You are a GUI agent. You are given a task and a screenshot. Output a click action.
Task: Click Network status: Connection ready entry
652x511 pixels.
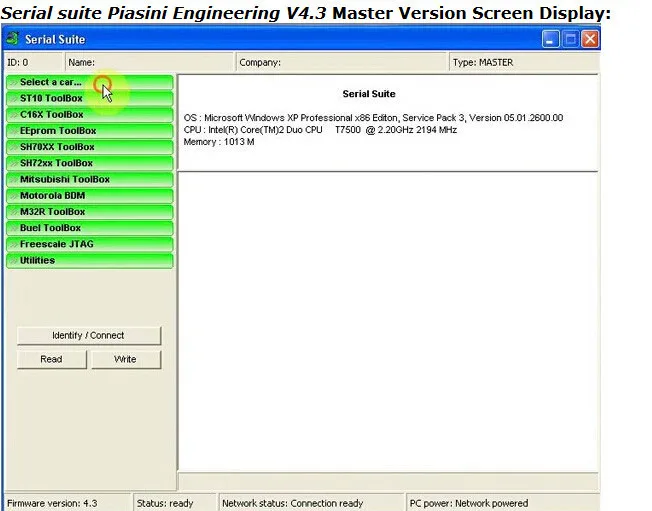311,503
